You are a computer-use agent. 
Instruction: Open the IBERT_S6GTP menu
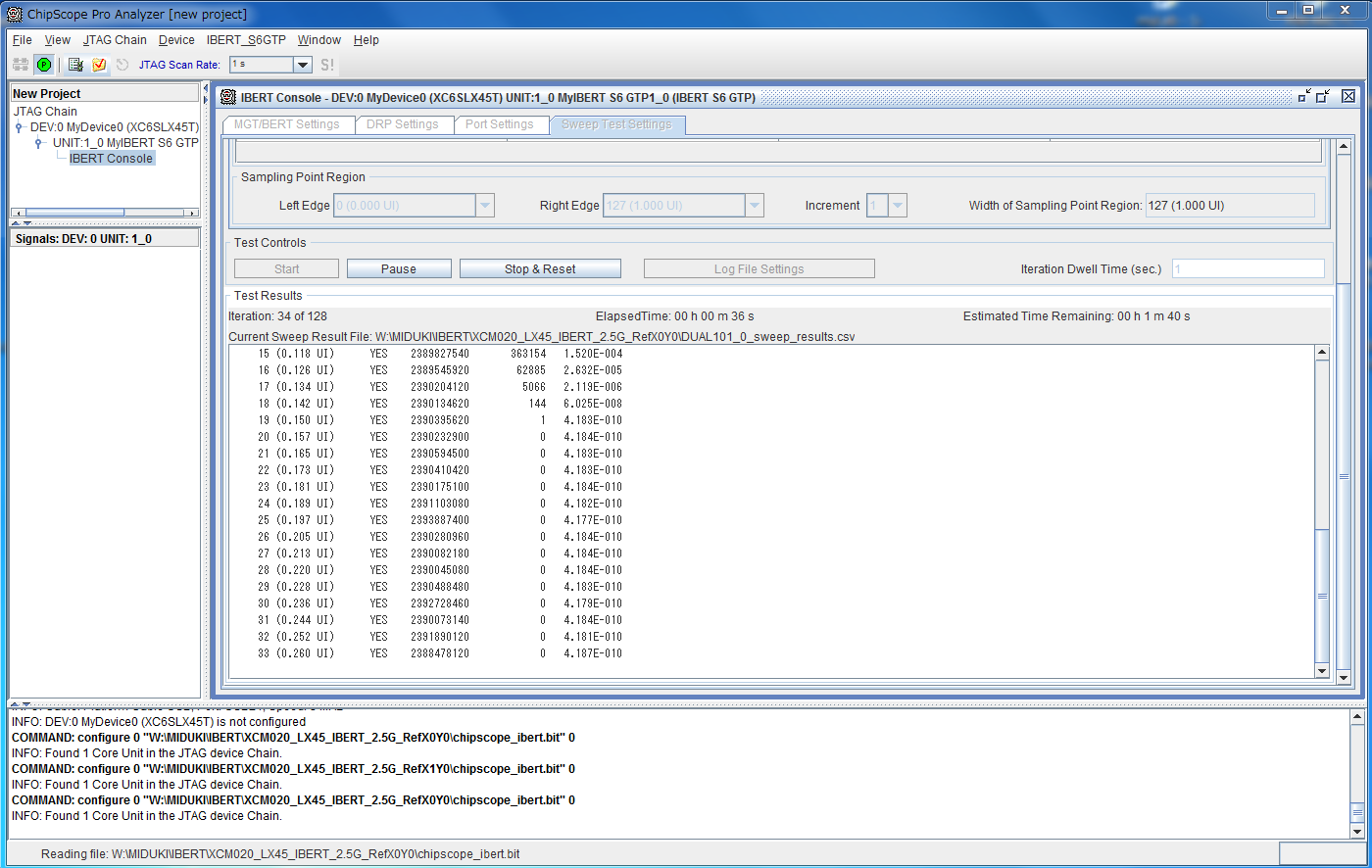246,40
